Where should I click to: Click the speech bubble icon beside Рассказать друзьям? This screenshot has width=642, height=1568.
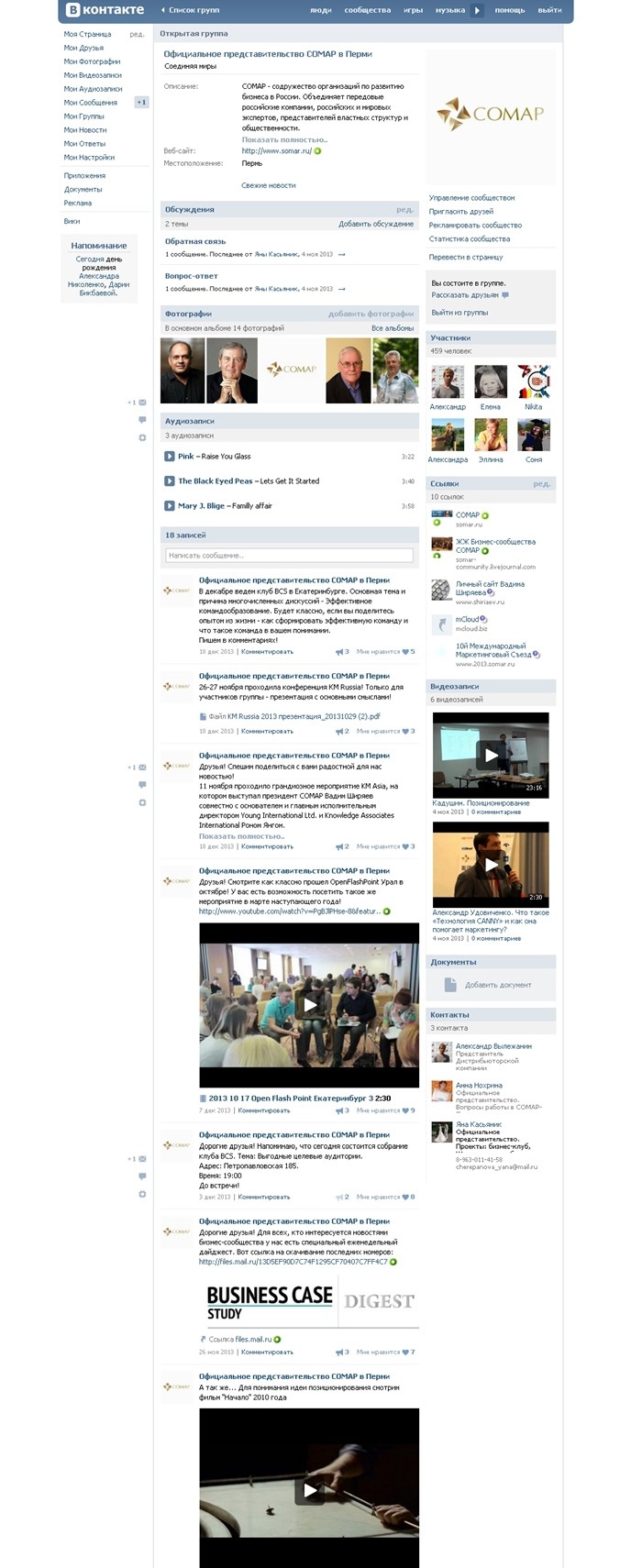[505, 295]
